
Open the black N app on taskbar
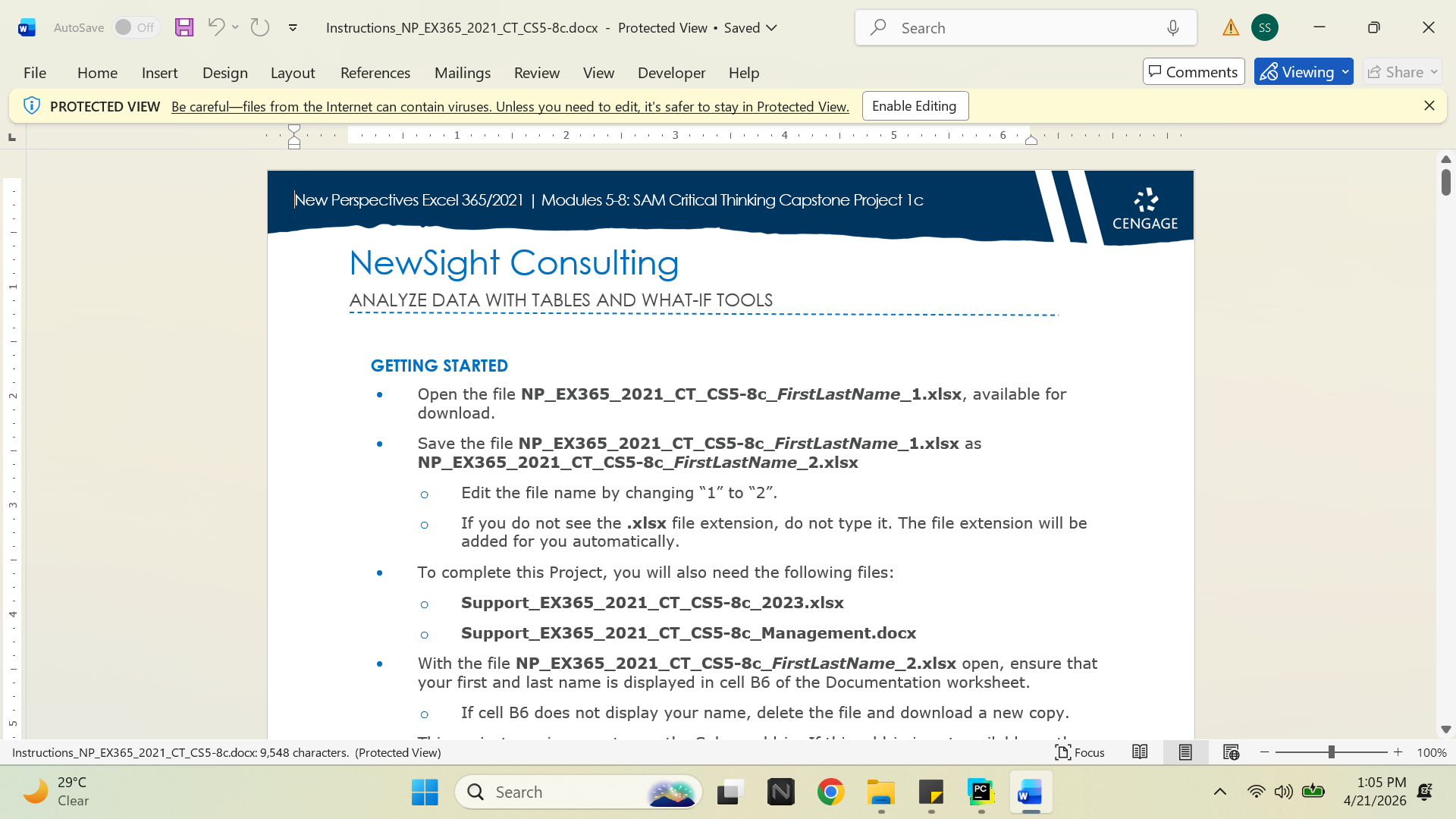pyautogui.click(x=781, y=792)
